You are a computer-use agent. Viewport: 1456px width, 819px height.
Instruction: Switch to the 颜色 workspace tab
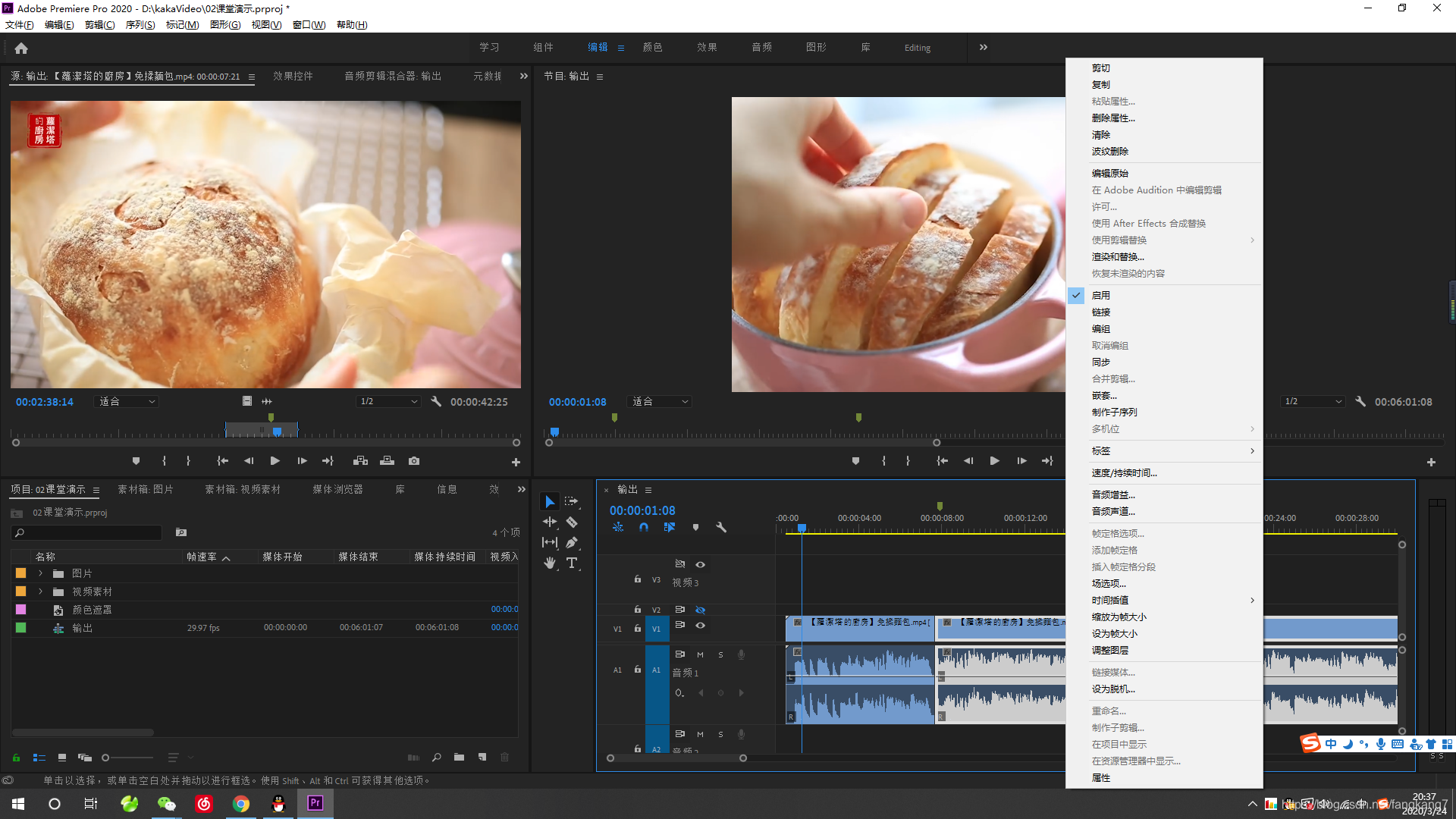[652, 47]
